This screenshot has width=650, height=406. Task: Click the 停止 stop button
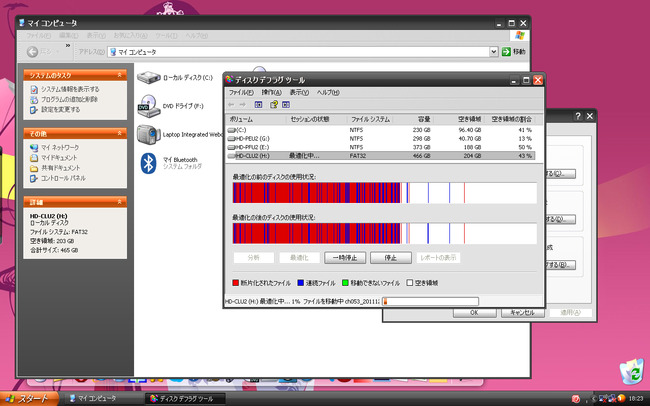391,258
